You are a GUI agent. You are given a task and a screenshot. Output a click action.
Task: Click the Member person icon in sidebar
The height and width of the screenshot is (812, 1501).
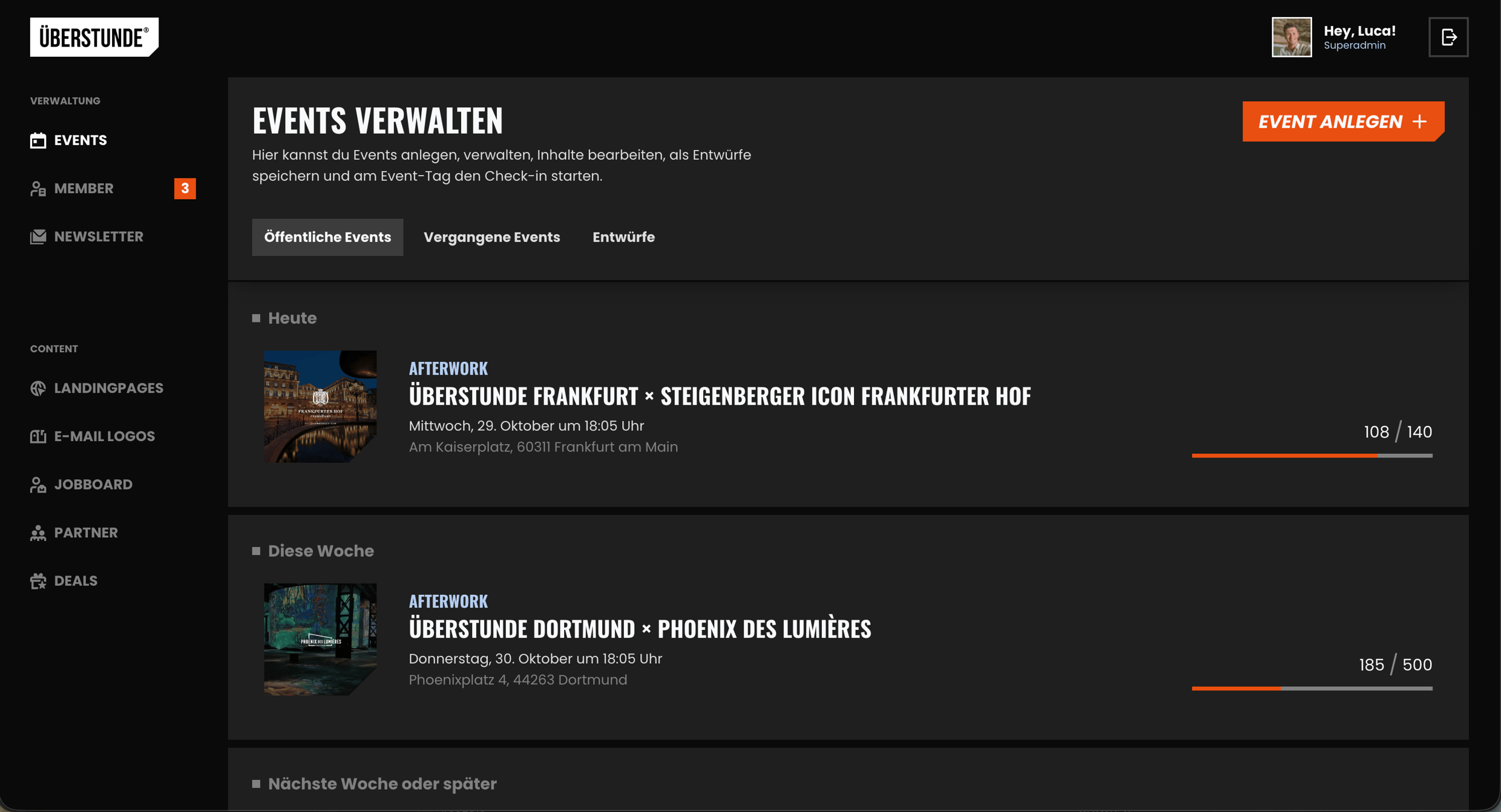(38, 189)
